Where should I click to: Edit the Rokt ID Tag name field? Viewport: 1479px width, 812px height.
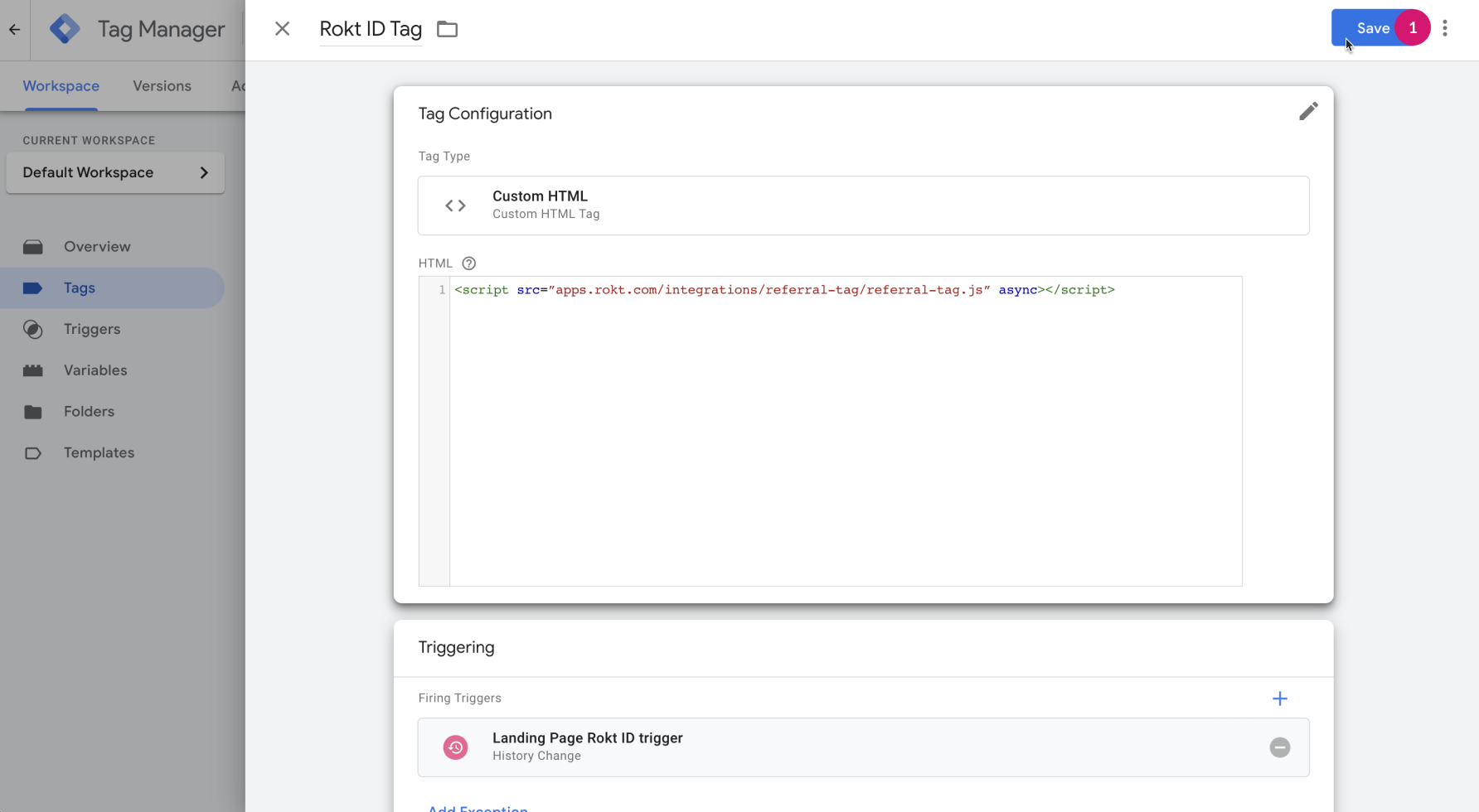(x=371, y=29)
